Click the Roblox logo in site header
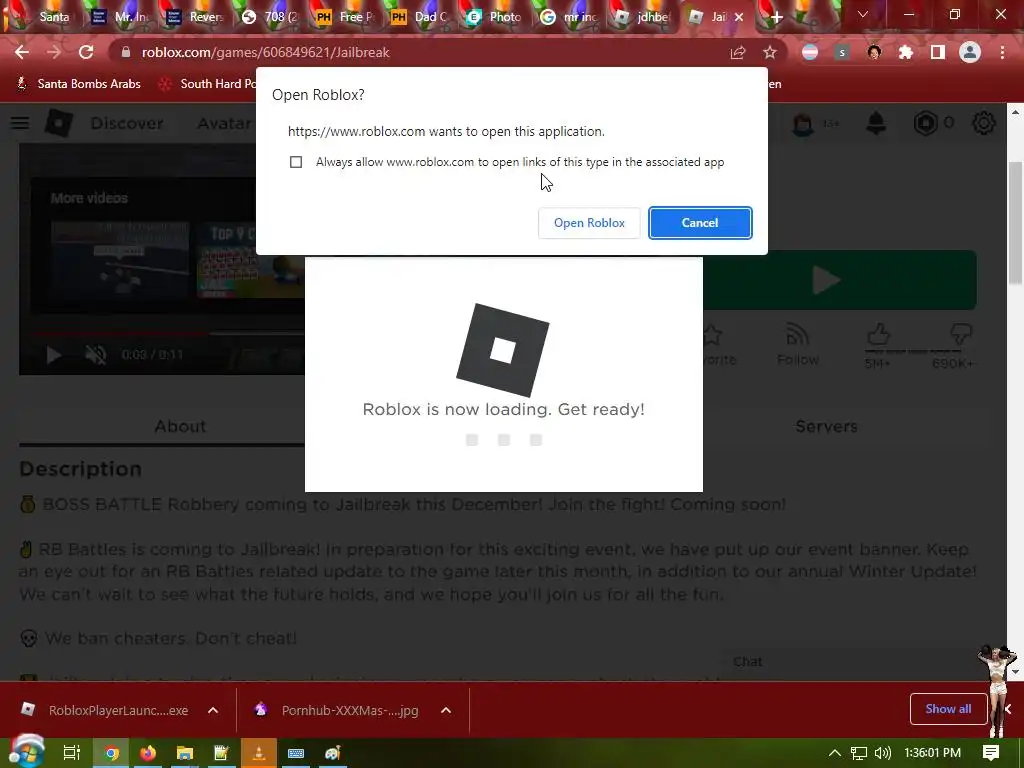This screenshot has height=768, width=1024. [x=59, y=123]
